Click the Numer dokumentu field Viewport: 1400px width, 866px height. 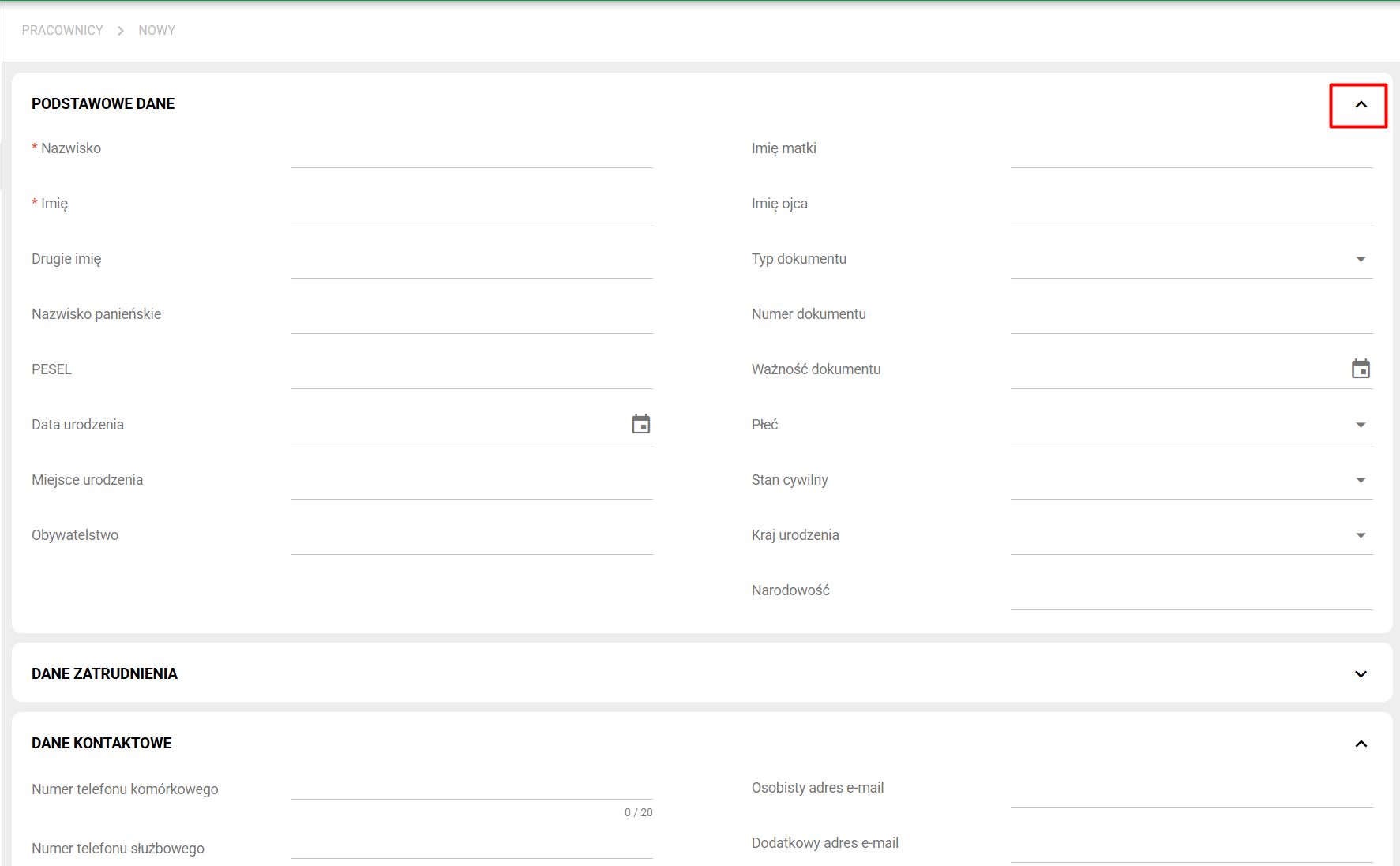pos(1191,317)
